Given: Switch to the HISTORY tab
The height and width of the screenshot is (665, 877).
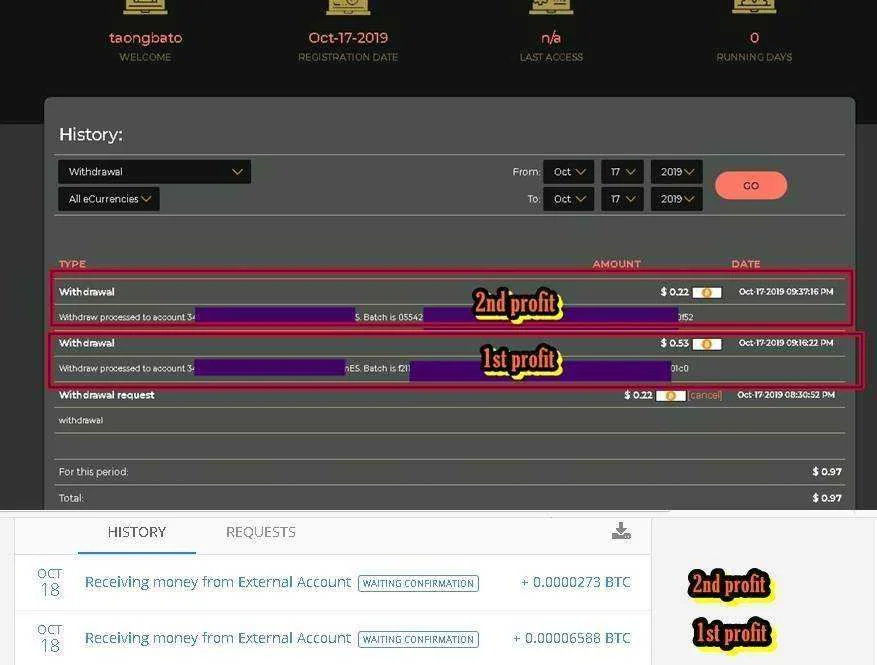Looking at the screenshot, I should tap(137, 532).
